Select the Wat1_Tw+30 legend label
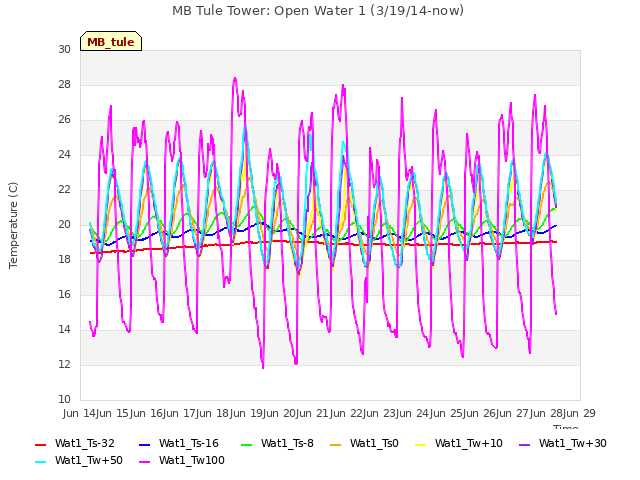The image size is (640, 480). tap(572, 443)
